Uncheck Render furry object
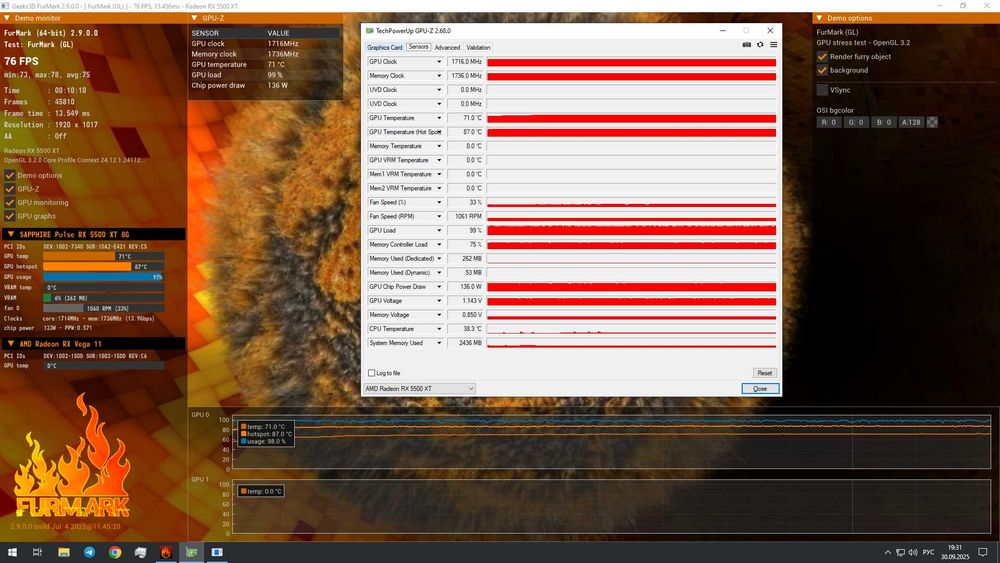The image size is (1000, 563). coord(822,57)
